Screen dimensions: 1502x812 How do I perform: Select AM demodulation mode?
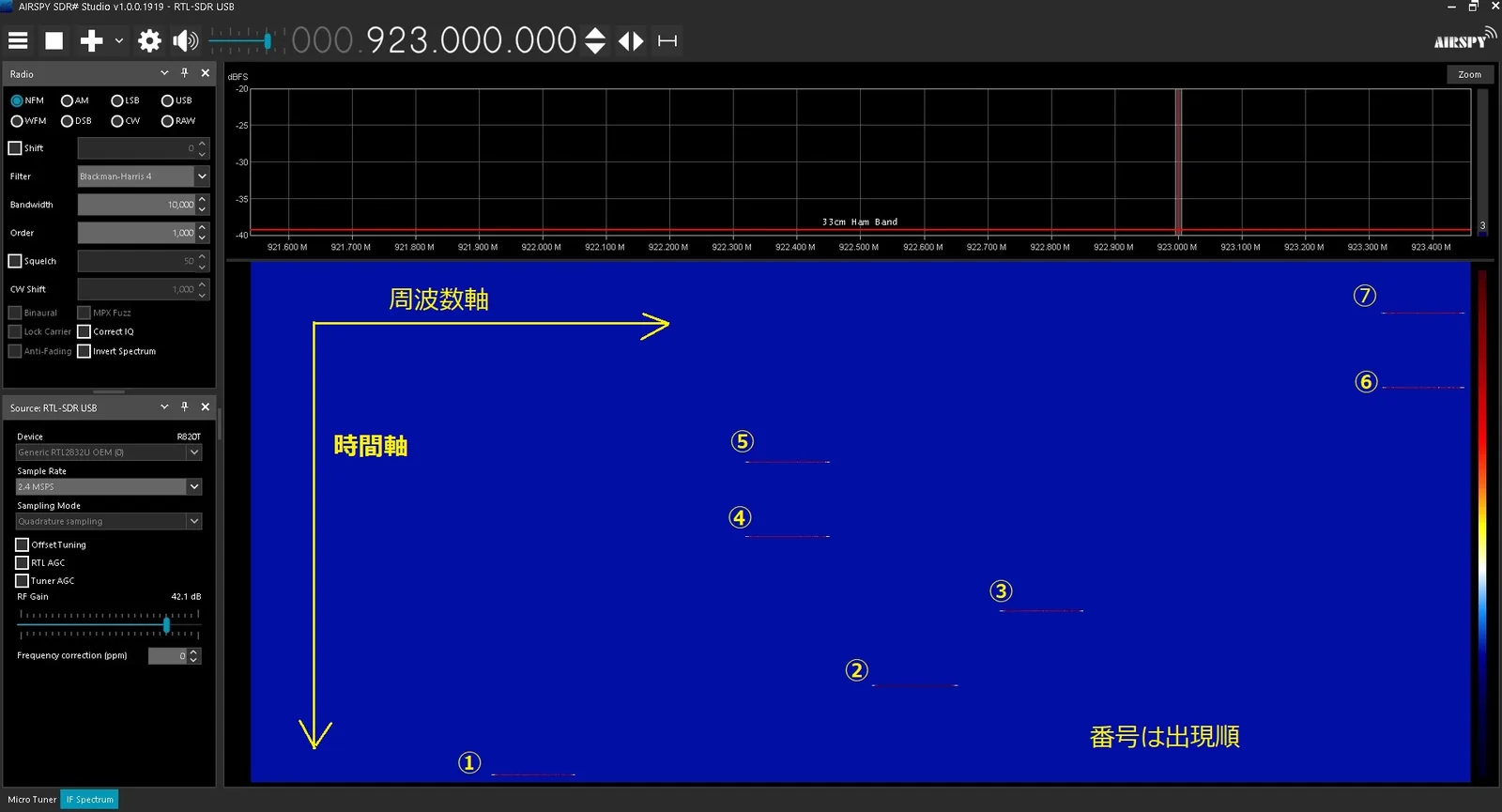click(75, 100)
